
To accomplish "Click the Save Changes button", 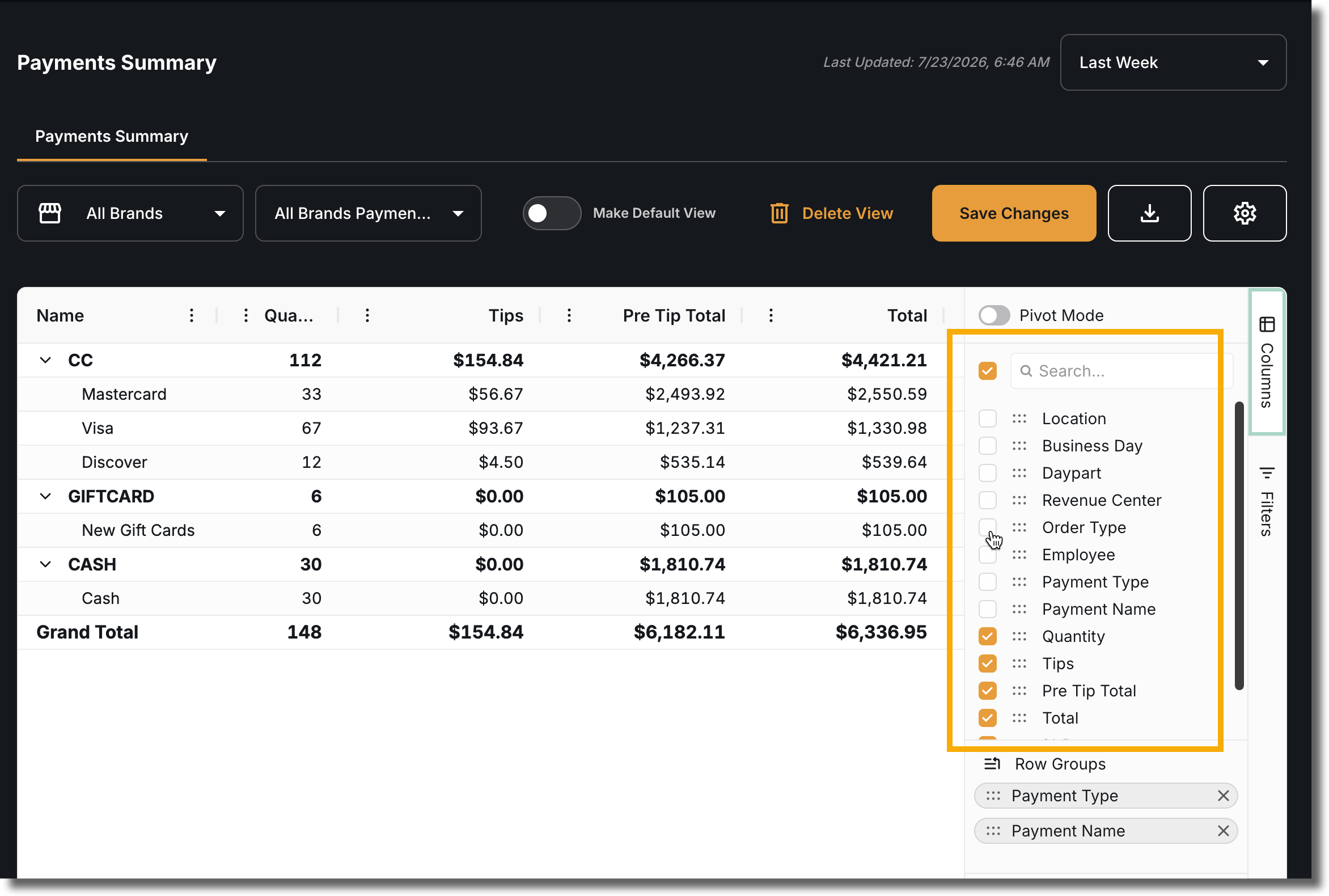I will [x=1014, y=213].
